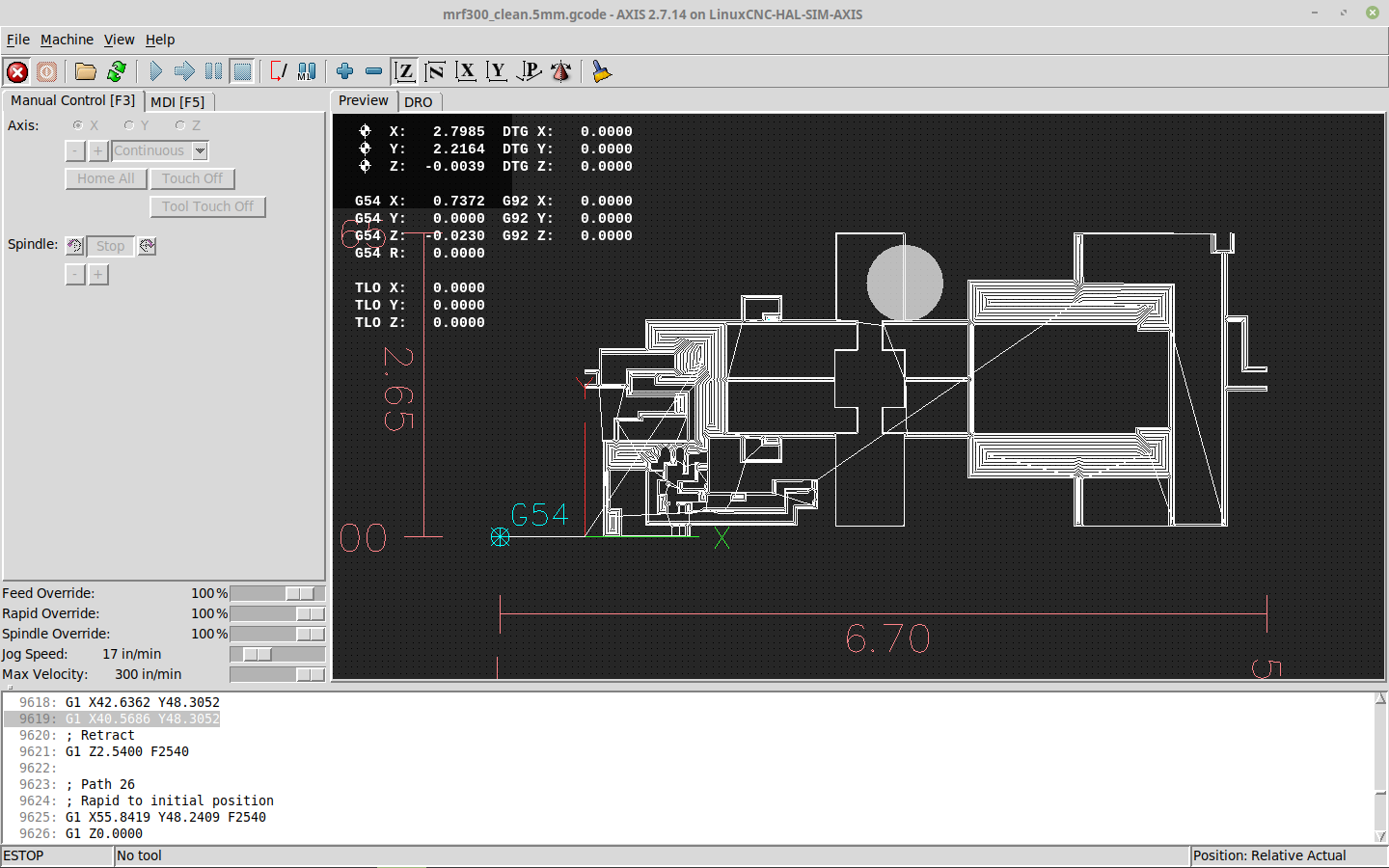Open the Machine menu
Image resolution: width=1389 pixels, height=868 pixels.
point(67,40)
